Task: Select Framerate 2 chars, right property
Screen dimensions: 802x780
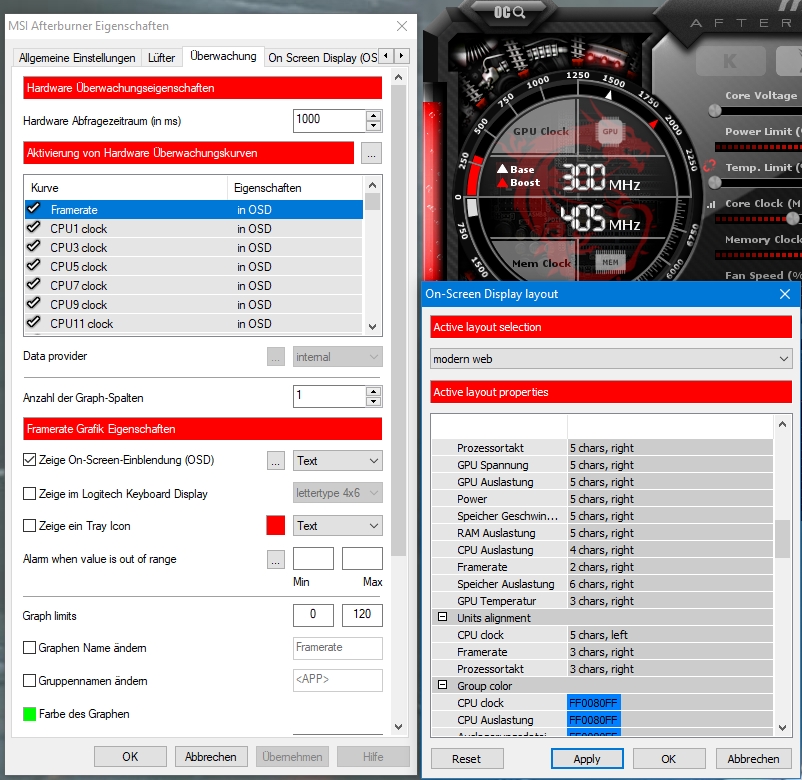Action: pyautogui.click(x=670, y=567)
